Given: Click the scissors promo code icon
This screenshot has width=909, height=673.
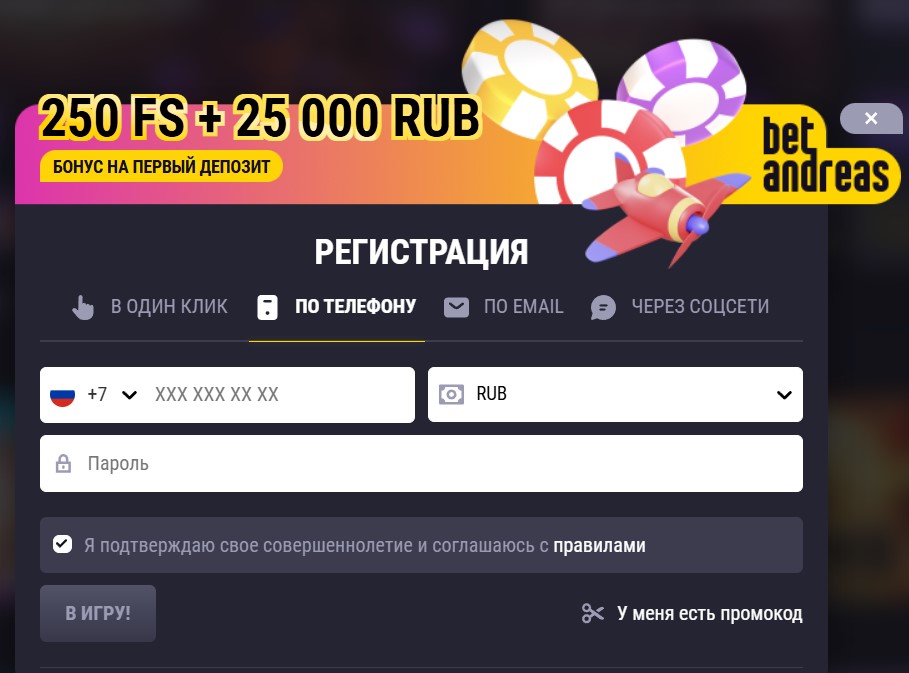Looking at the screenshot, I should [x=592, y=613].
